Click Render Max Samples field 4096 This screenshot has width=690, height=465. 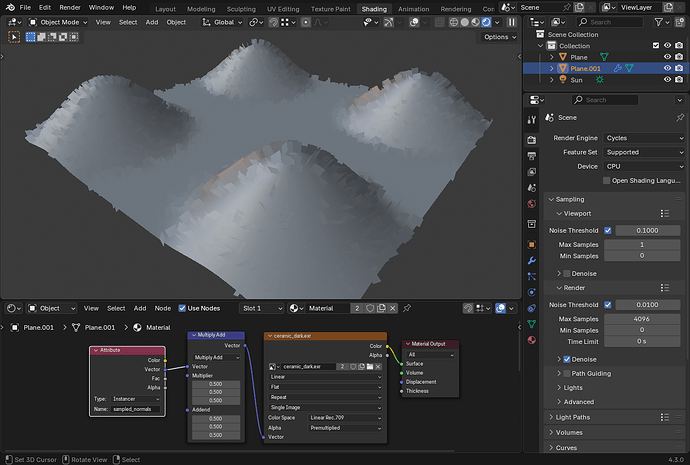[642, 319]
